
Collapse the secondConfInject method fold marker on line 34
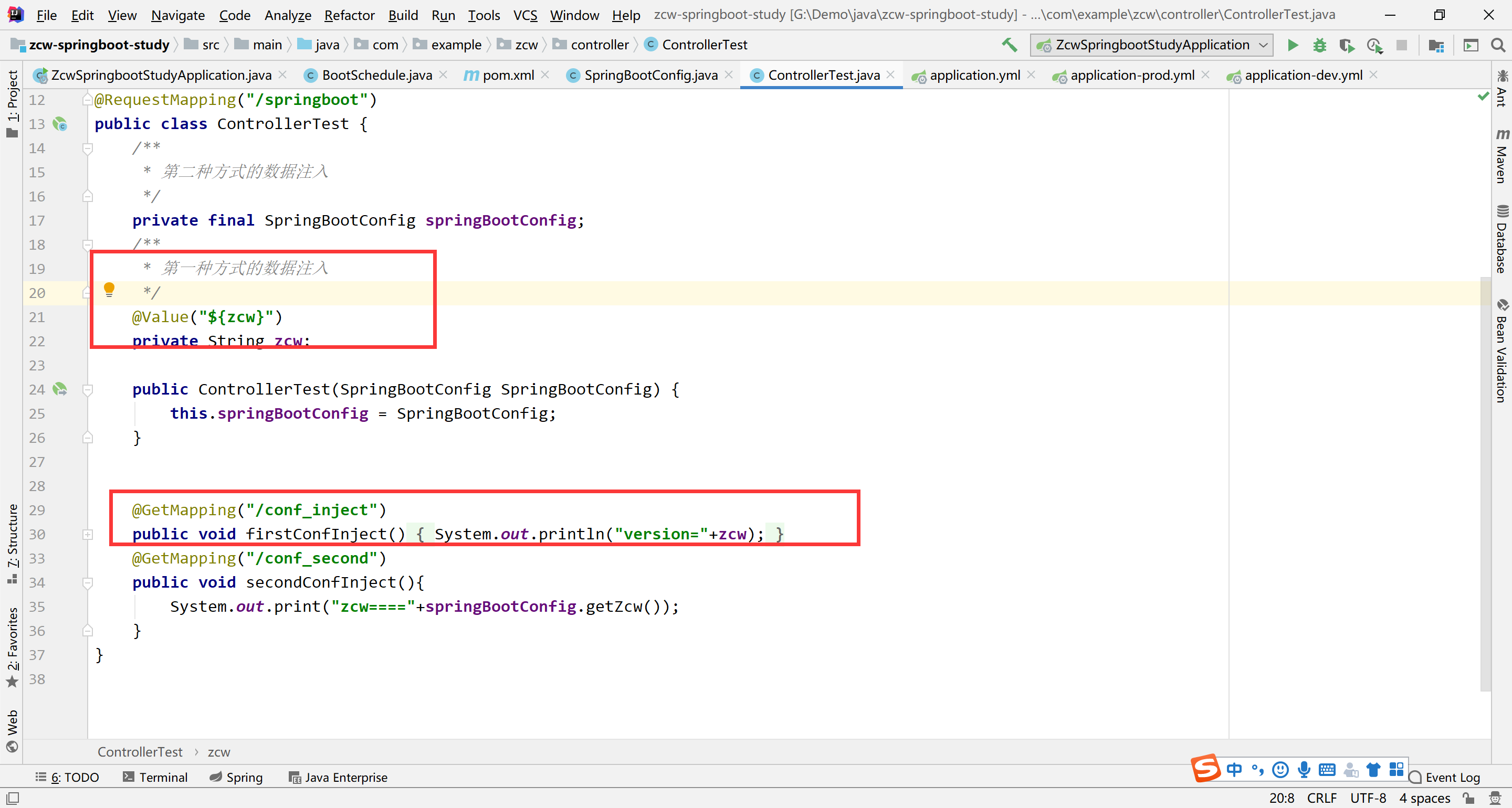tap(88, 583)
